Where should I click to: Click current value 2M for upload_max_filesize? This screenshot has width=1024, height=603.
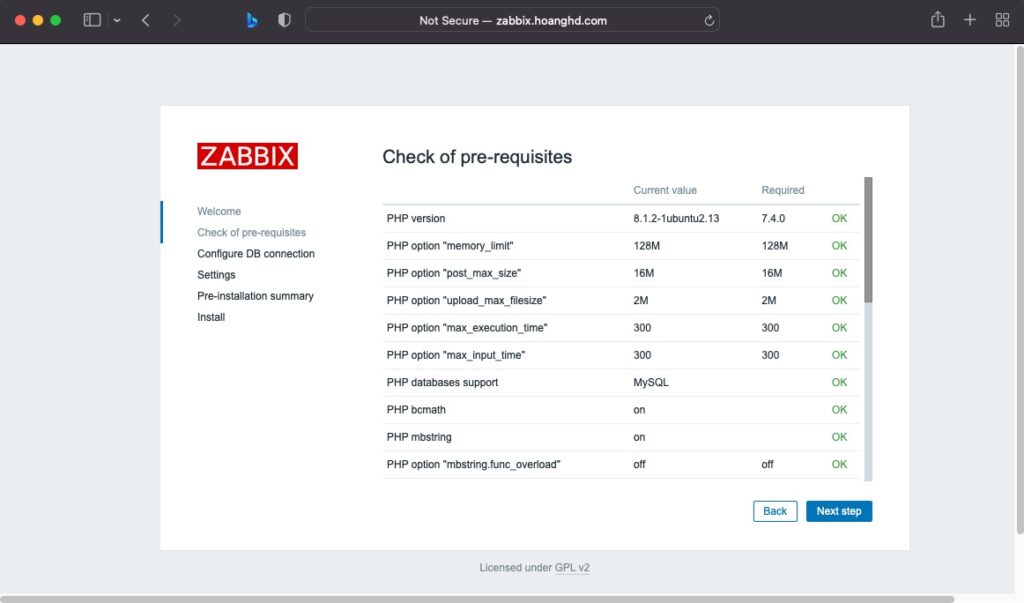(641, 301)
